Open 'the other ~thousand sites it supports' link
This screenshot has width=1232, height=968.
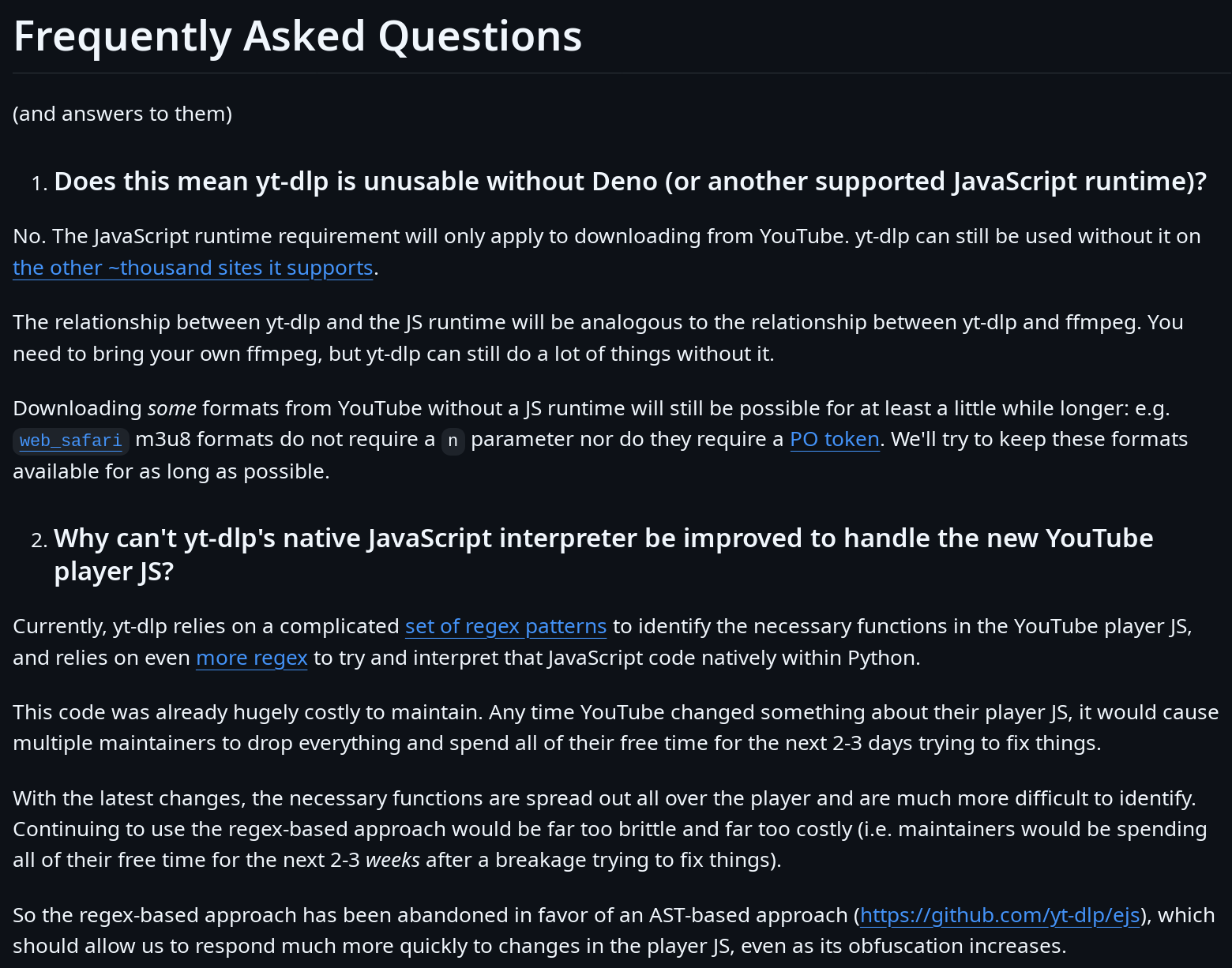[x=193, y=268]
